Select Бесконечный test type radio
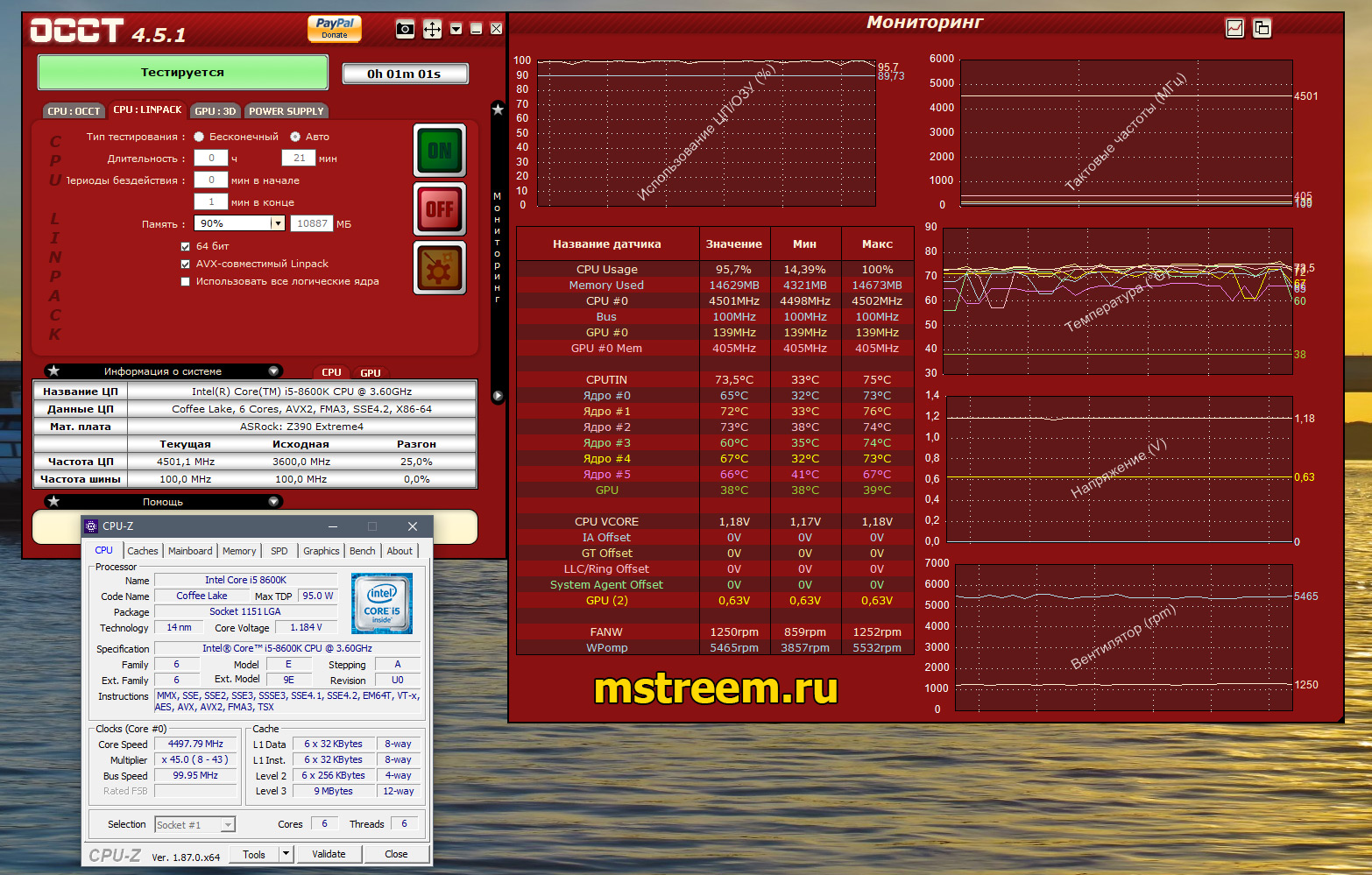Viewport: 1372px width, 875px height. (199, 137)
